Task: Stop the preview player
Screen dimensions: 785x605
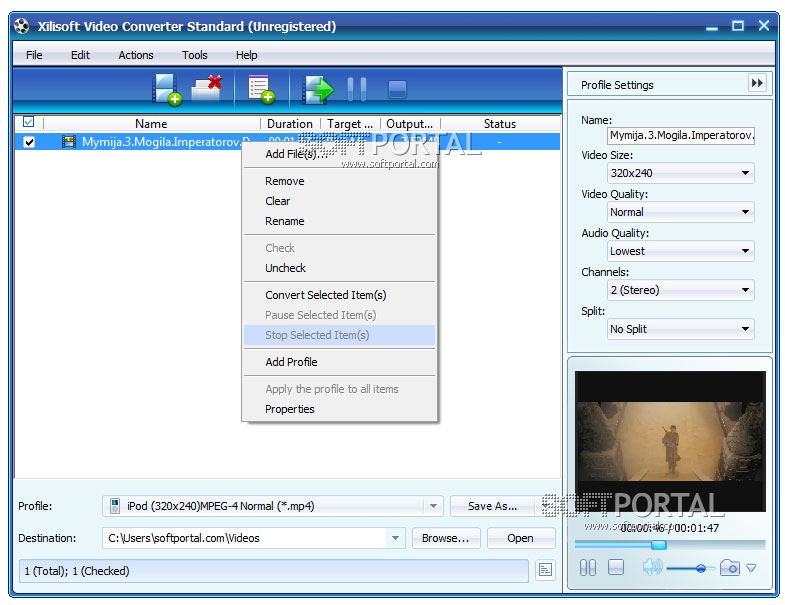Action: click(x=616, y=567)
